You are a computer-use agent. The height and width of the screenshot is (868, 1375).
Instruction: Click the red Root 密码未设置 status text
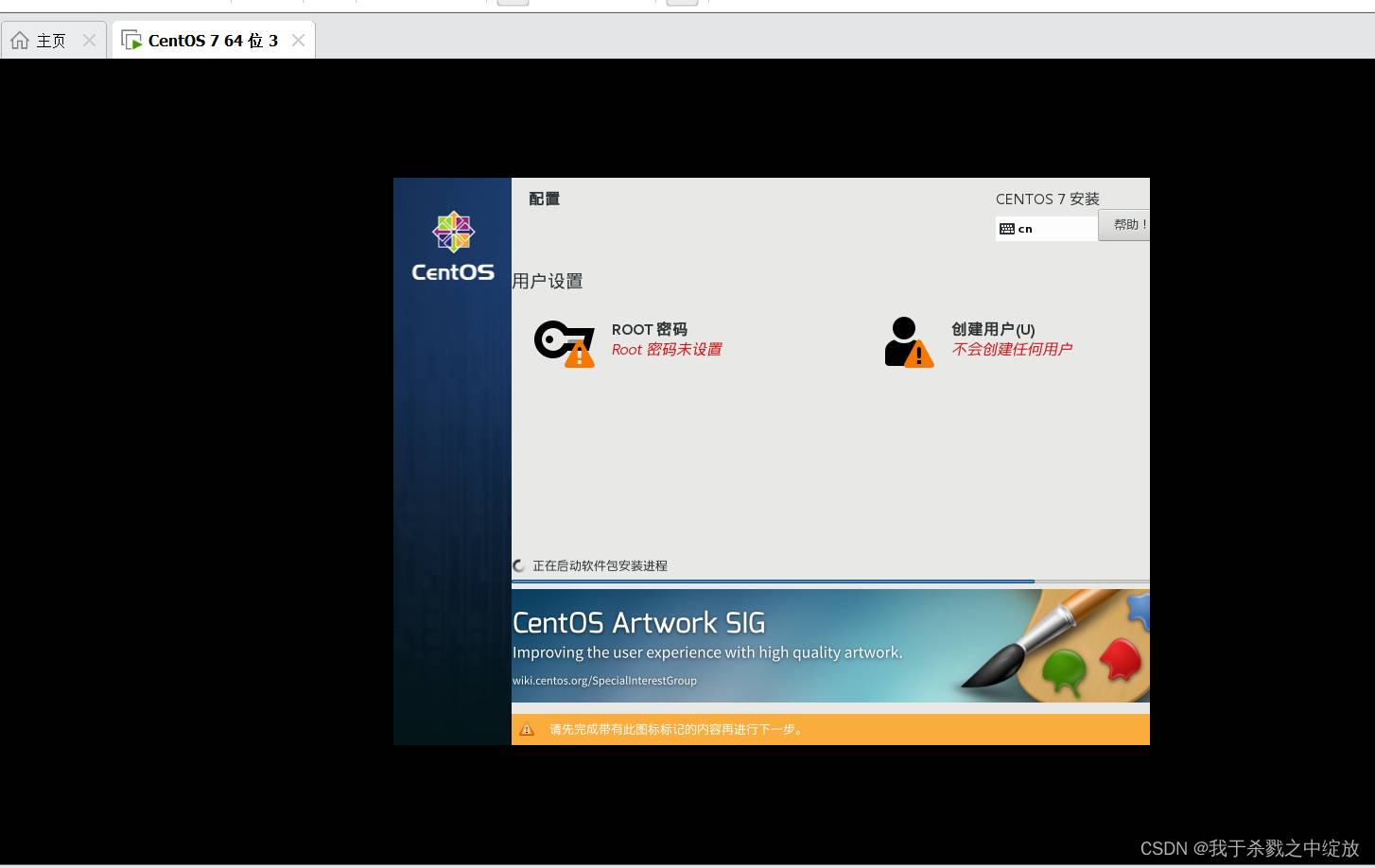(666, 350)
